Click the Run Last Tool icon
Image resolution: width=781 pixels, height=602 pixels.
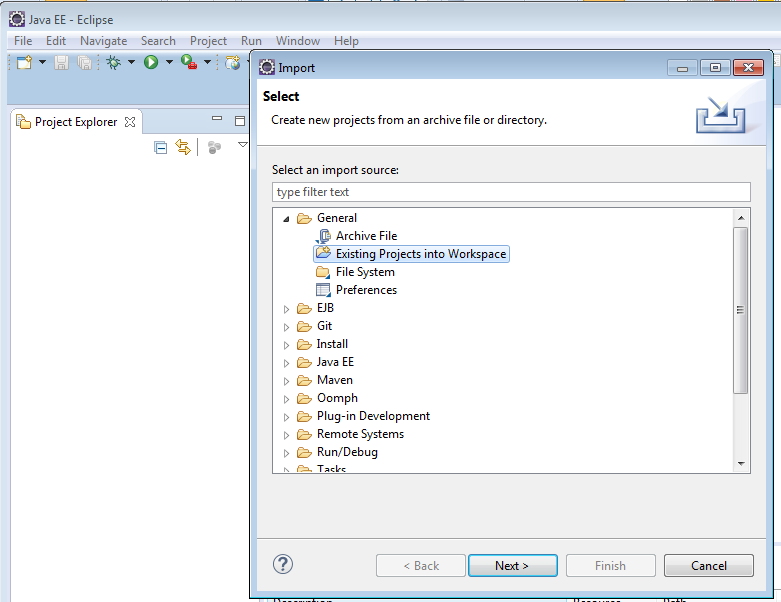[x=189, y=62]
